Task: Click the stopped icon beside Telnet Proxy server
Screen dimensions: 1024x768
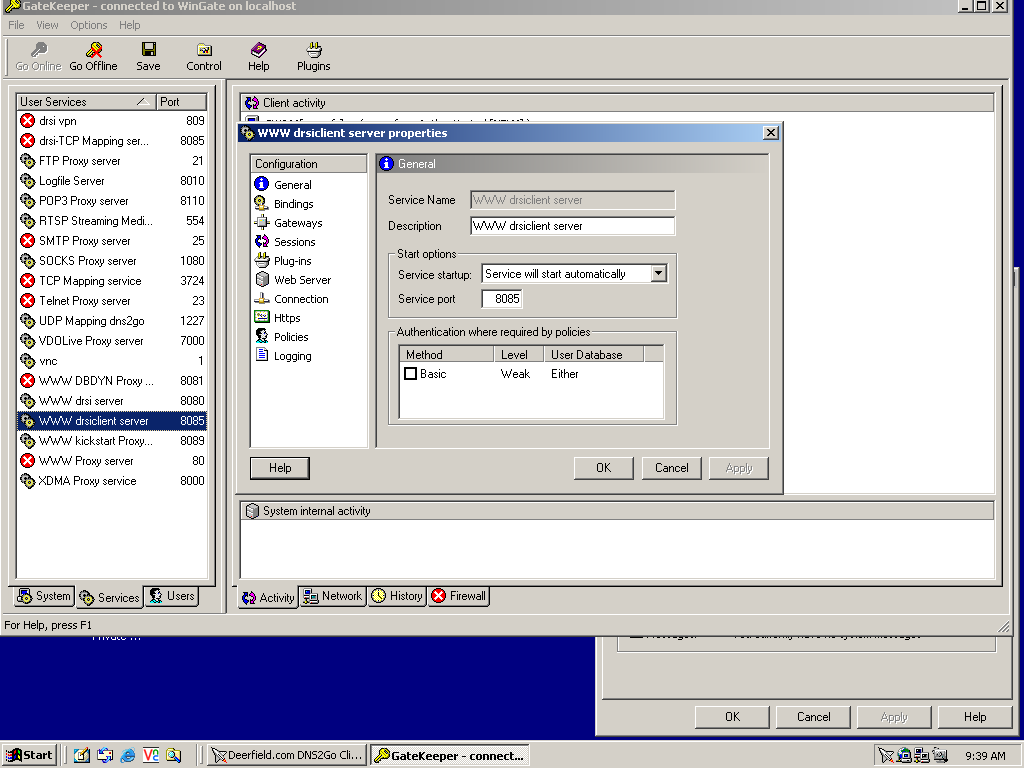Action: tap(27, 301)
